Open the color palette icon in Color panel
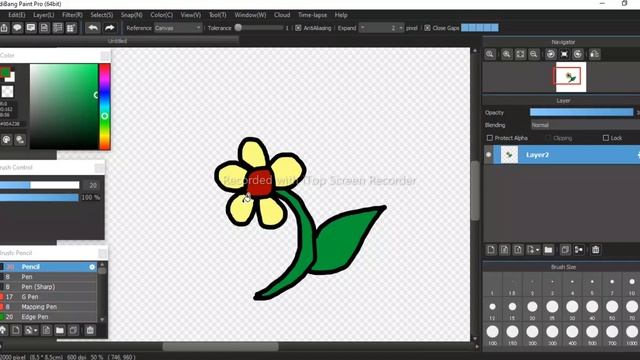 6,140
